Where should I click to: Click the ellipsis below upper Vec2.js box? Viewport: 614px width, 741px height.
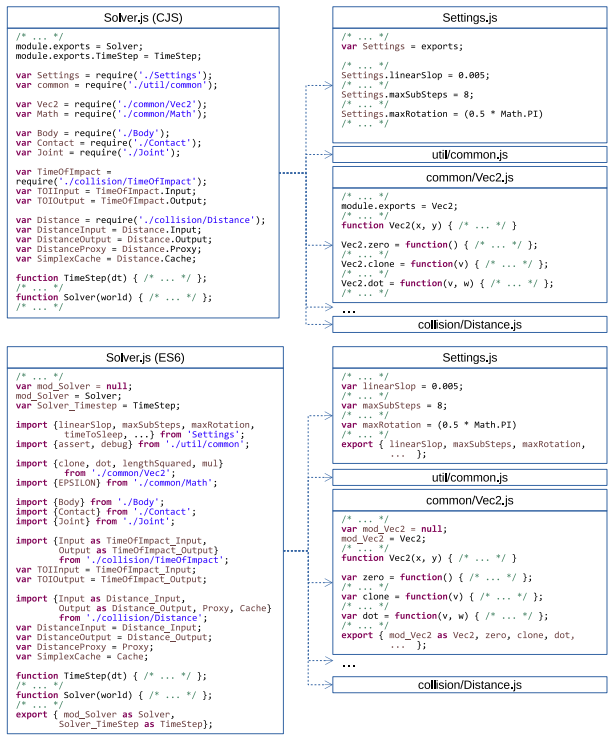[349, 311]
